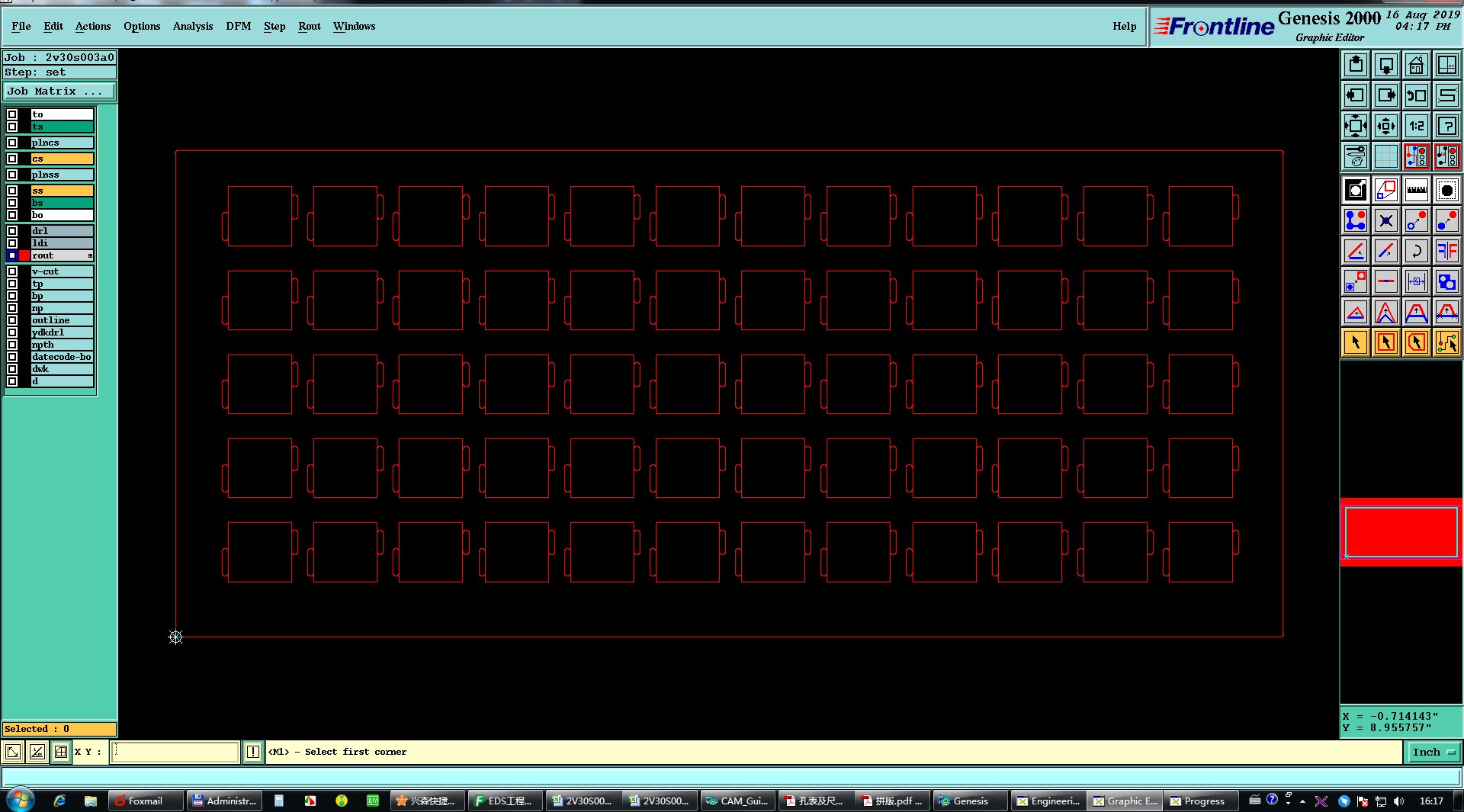Open the Analysis menu
This screenshot has height=812, width=1464.
(x=193, y=26)
